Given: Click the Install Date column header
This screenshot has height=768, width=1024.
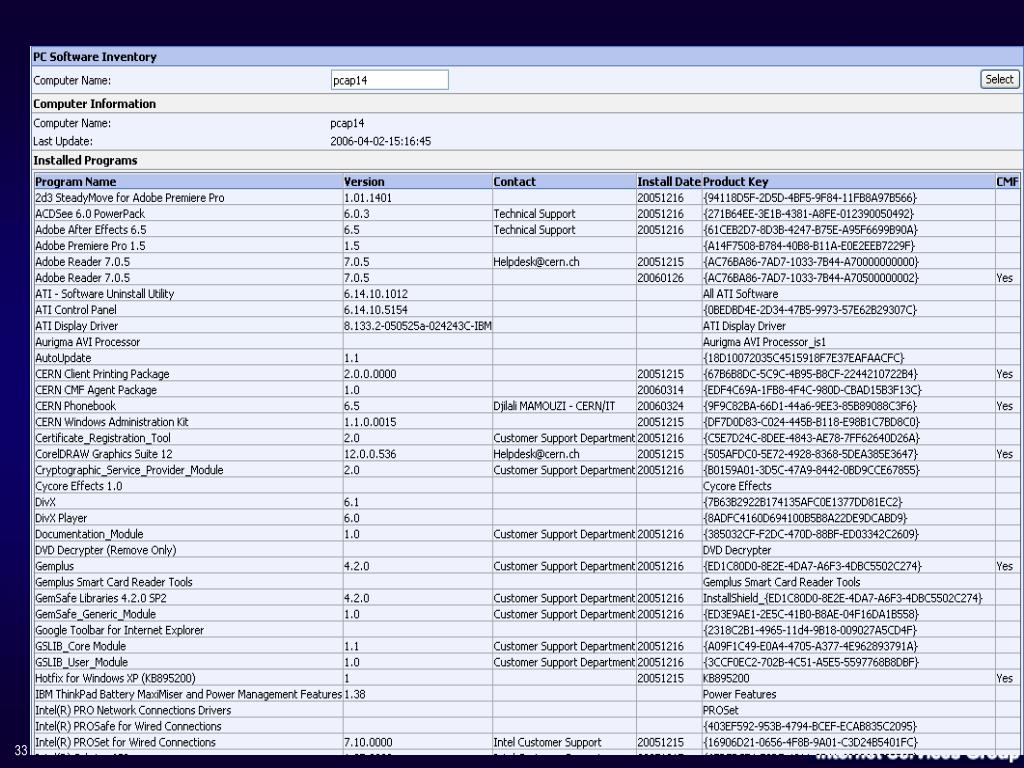Looking at the screenshot, I should 669,182.
